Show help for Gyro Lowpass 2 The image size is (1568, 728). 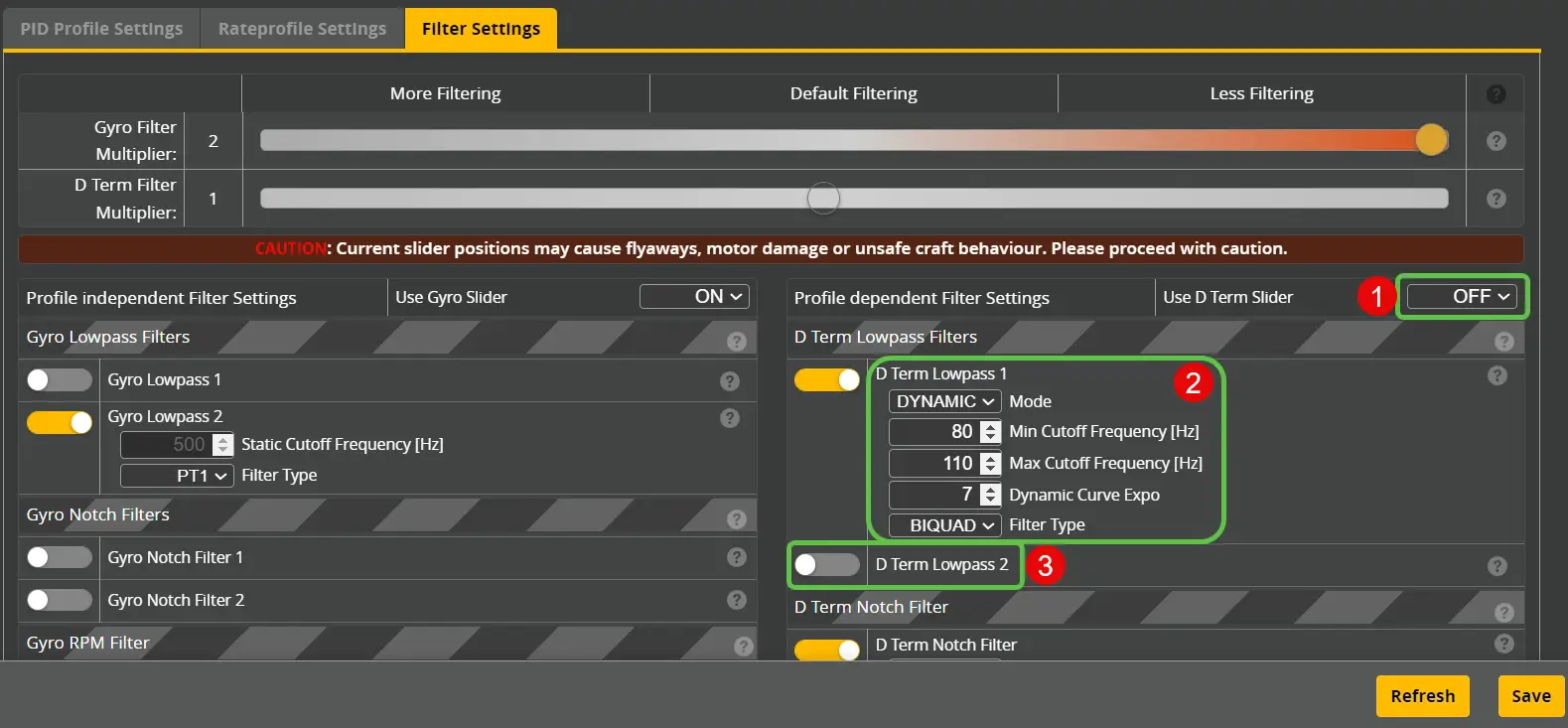(x=729, y=417)
